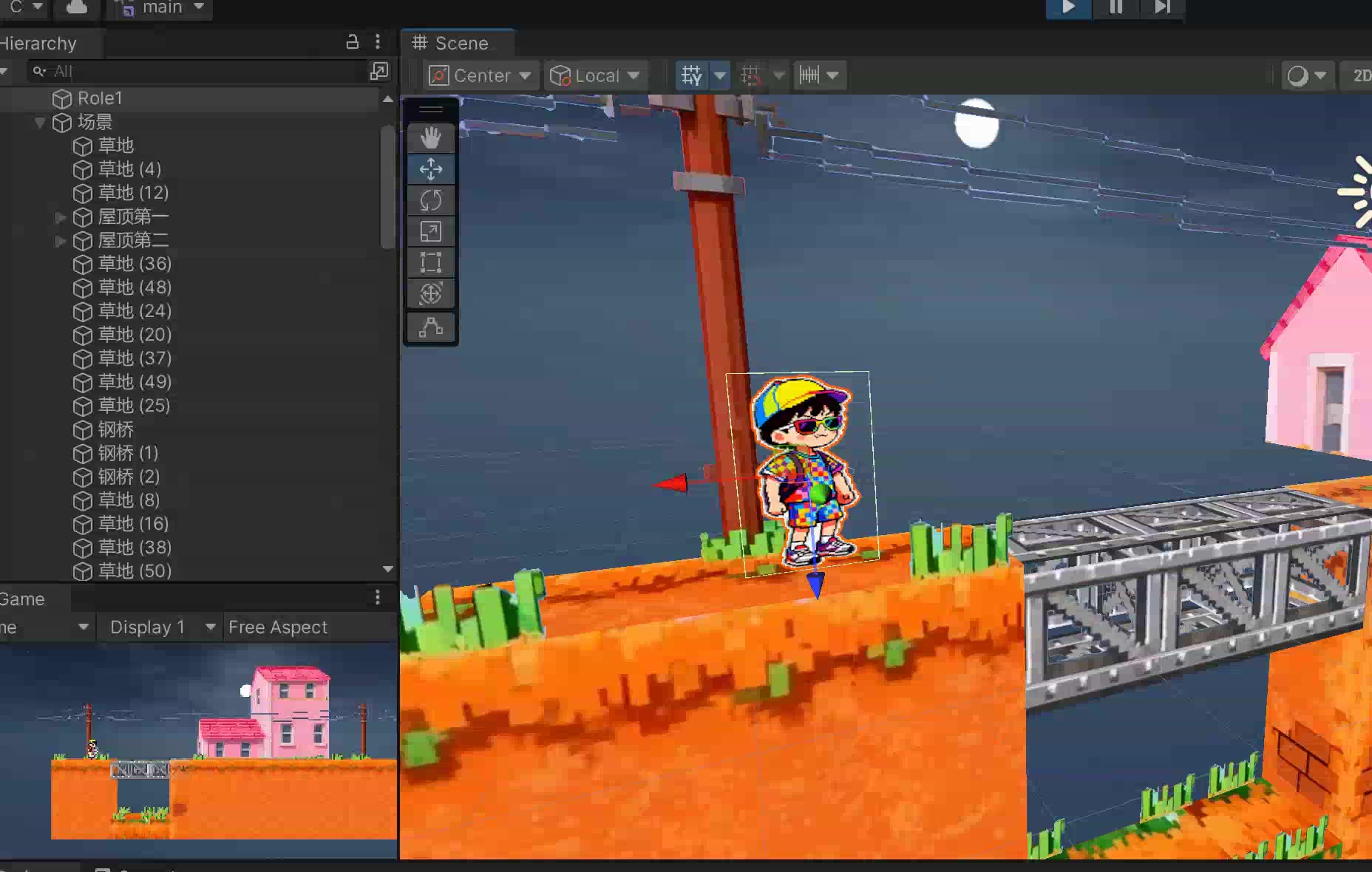Click the Pause button
This screenshot has height=872, width=1372.
click(1115, 7)
